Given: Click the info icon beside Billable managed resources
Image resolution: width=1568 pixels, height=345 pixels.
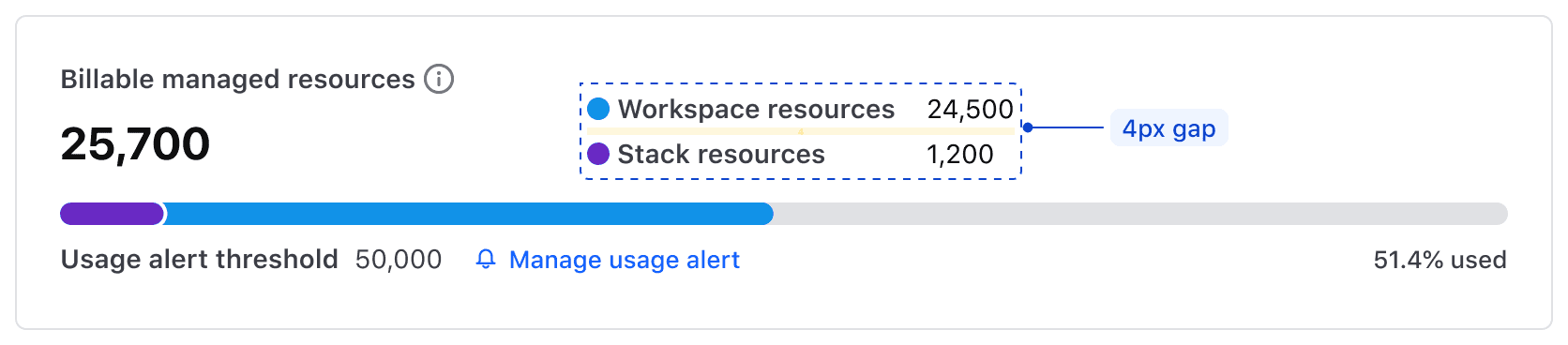Looking at the screenshot, I should (439, 79).
